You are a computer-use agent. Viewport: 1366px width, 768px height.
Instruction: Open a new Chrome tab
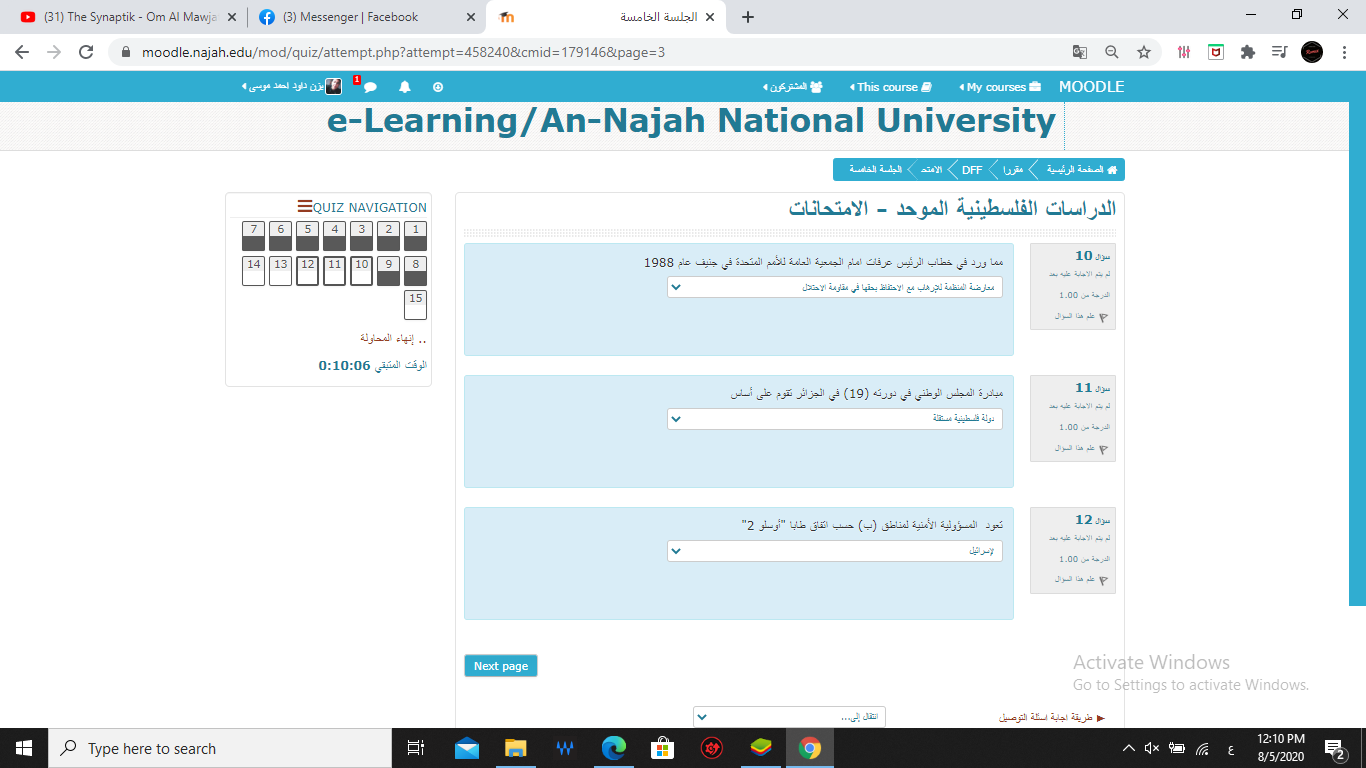click(748, 17)
